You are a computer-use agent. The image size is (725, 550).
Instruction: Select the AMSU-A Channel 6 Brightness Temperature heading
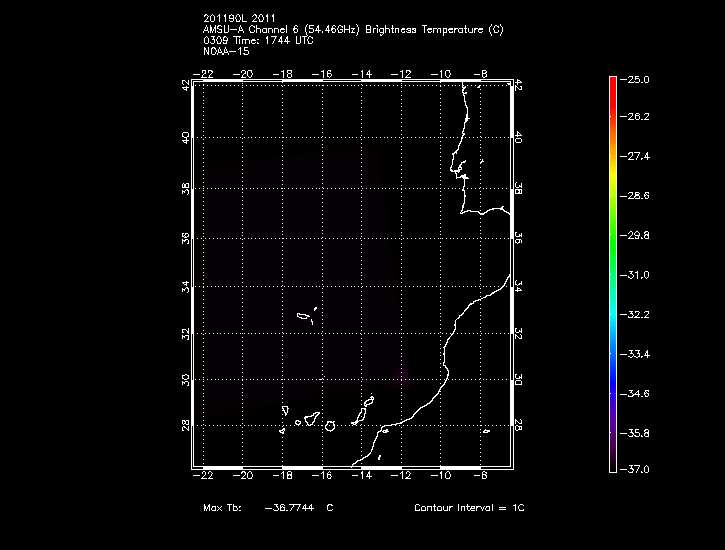(x=352, y=30)
